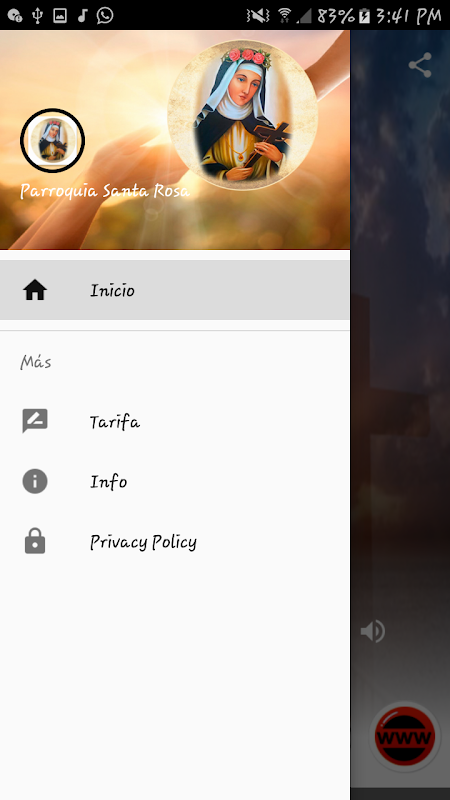Open the Tarifa menu entry
This screenshot has height=800, width=450.
click(x=174, y=421)
